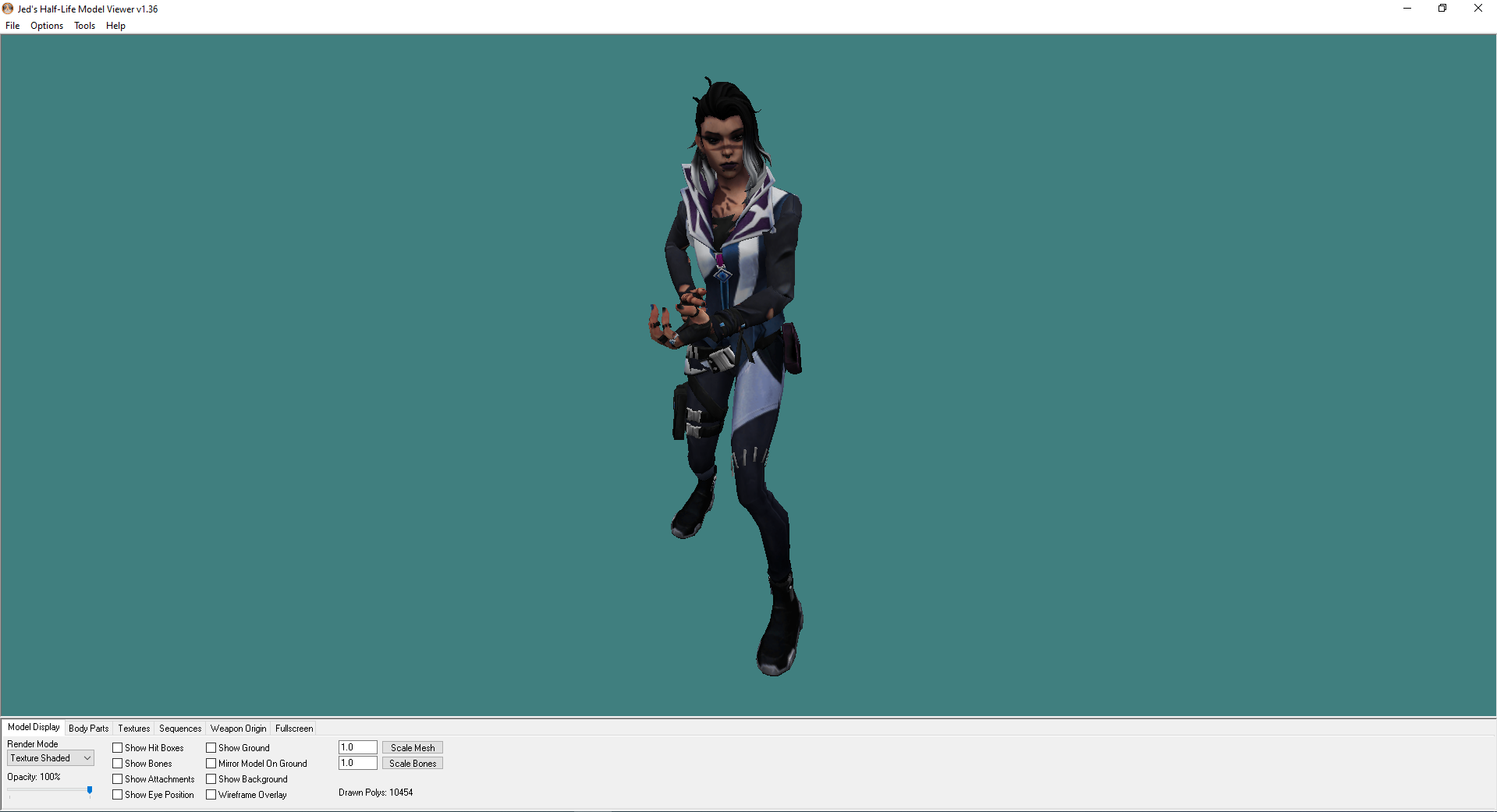The image size is (1497, 812).
Task: Click the Jed's Model Viewer app icon
Action: [8, 9]
